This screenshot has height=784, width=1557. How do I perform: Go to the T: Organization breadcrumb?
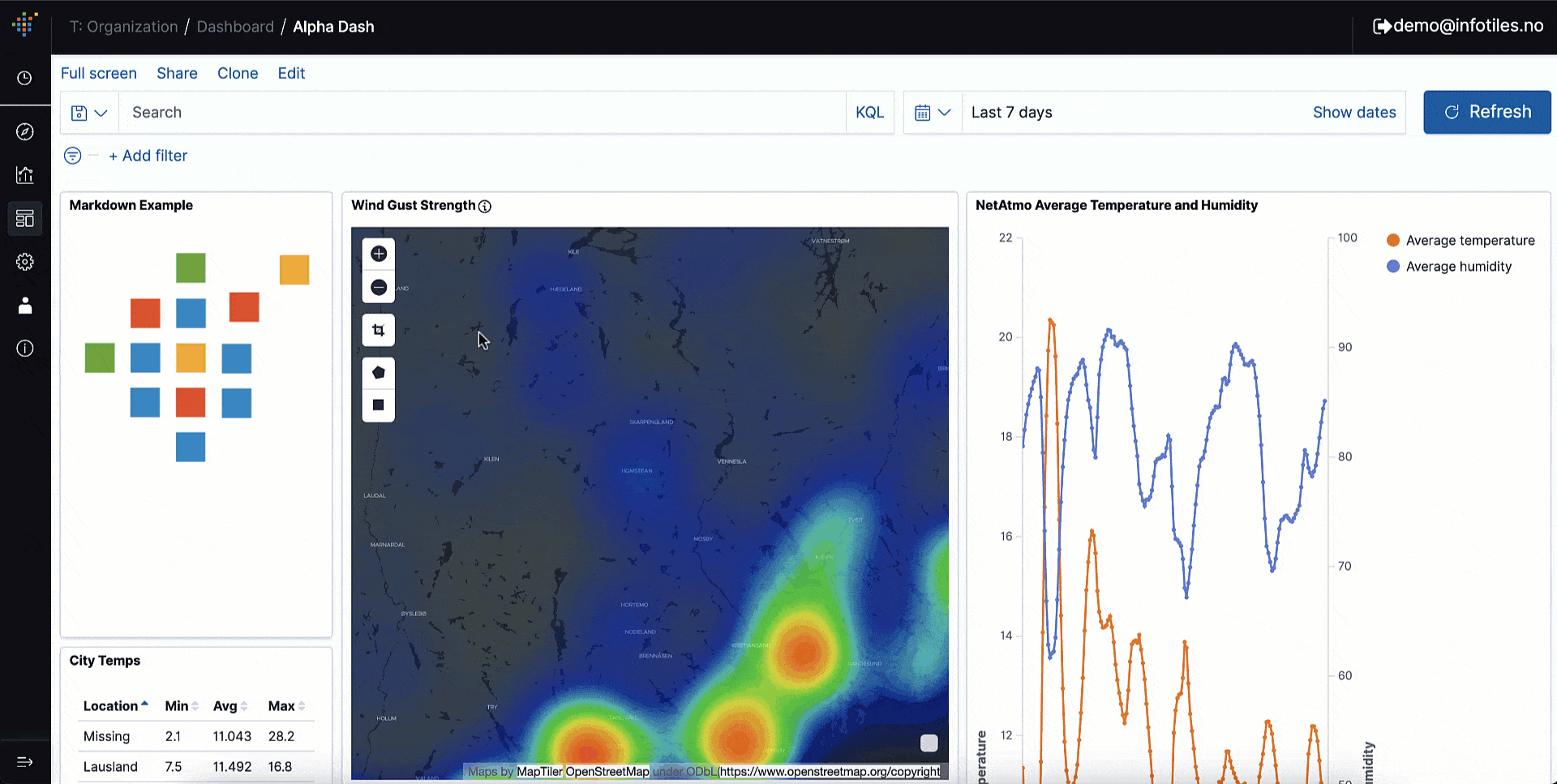click(123, 27)
